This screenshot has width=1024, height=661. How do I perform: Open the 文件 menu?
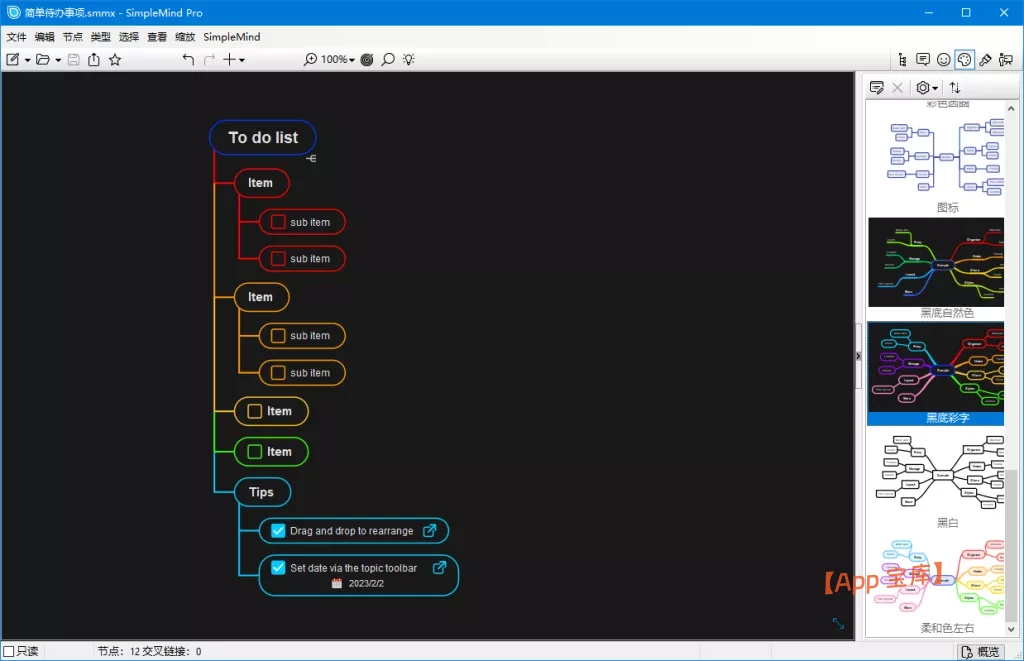point(17,37)
